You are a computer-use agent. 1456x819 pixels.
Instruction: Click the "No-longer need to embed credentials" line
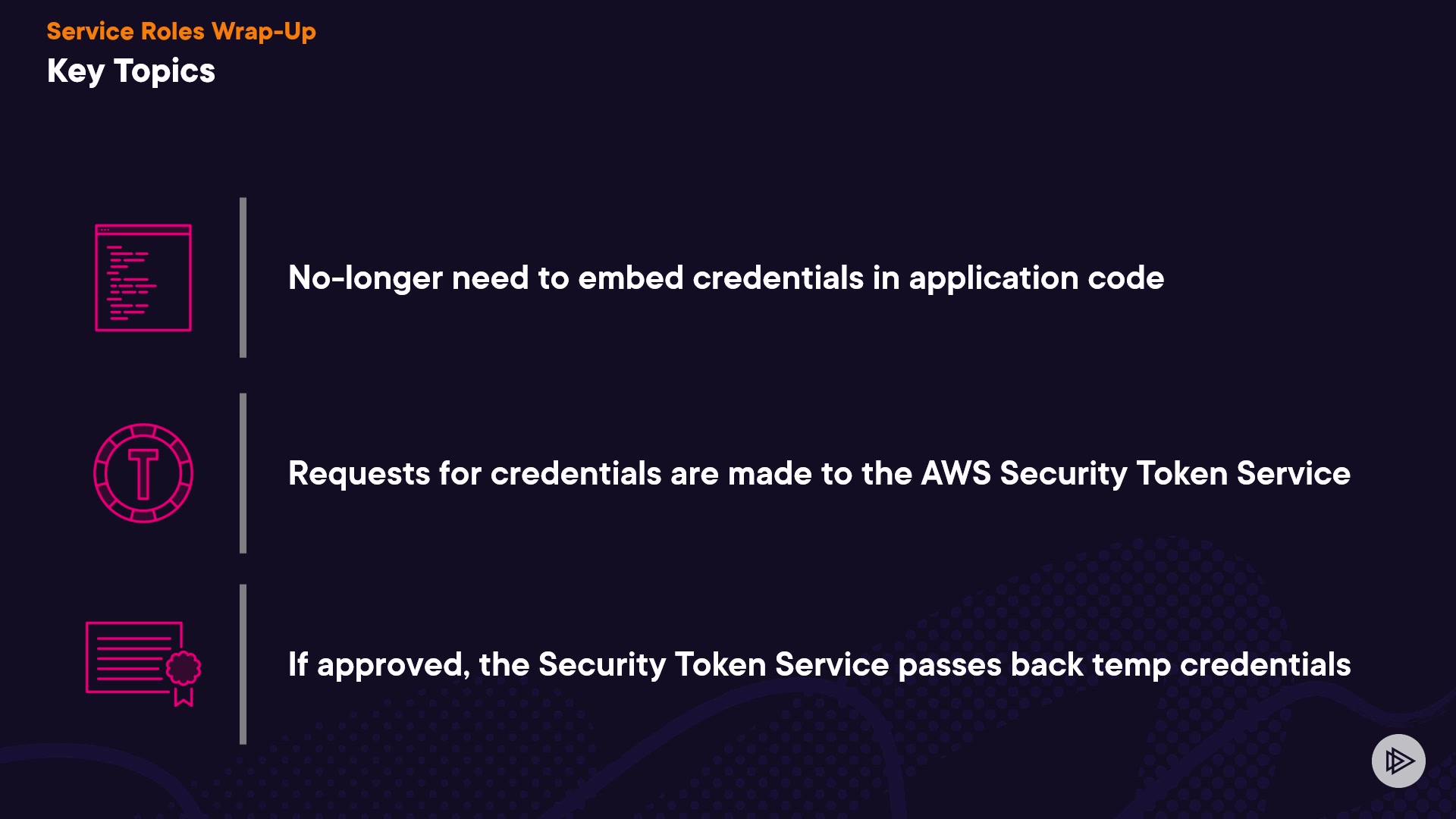(x=726, y=278)
